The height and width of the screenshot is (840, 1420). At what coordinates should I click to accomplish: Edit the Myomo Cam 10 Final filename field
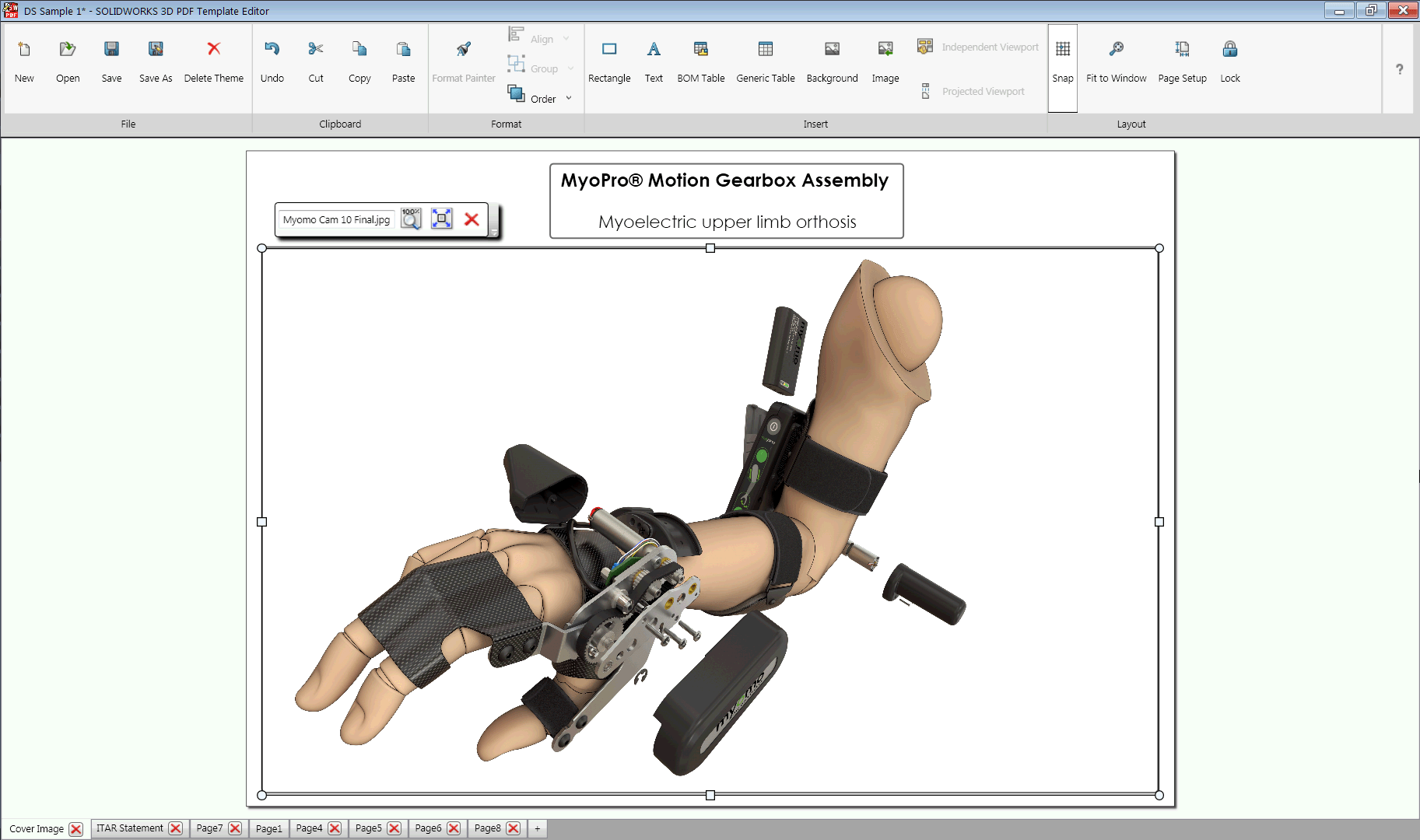point(336,219)
